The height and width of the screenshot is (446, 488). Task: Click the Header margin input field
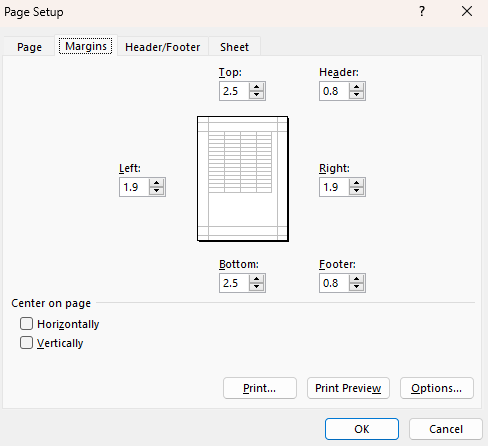[334, 91]
